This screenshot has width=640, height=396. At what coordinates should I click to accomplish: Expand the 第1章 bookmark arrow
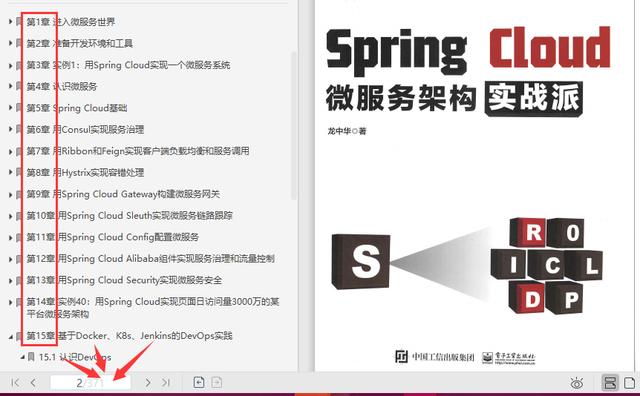pos(11,21)
